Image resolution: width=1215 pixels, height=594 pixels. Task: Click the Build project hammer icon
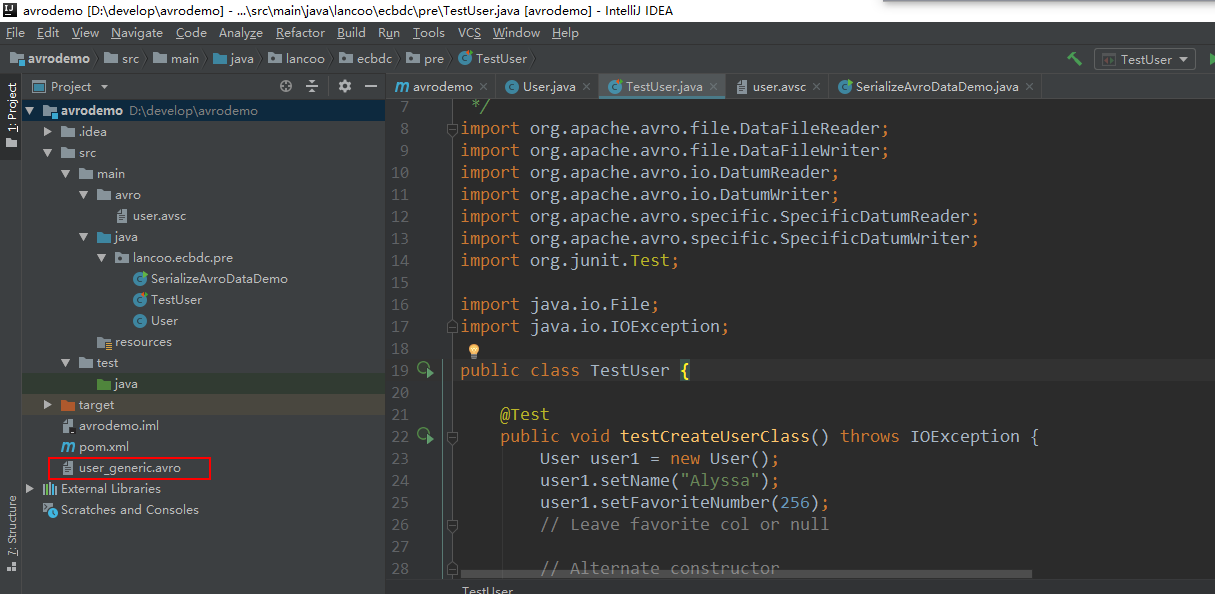click(x=1075, y=59)
